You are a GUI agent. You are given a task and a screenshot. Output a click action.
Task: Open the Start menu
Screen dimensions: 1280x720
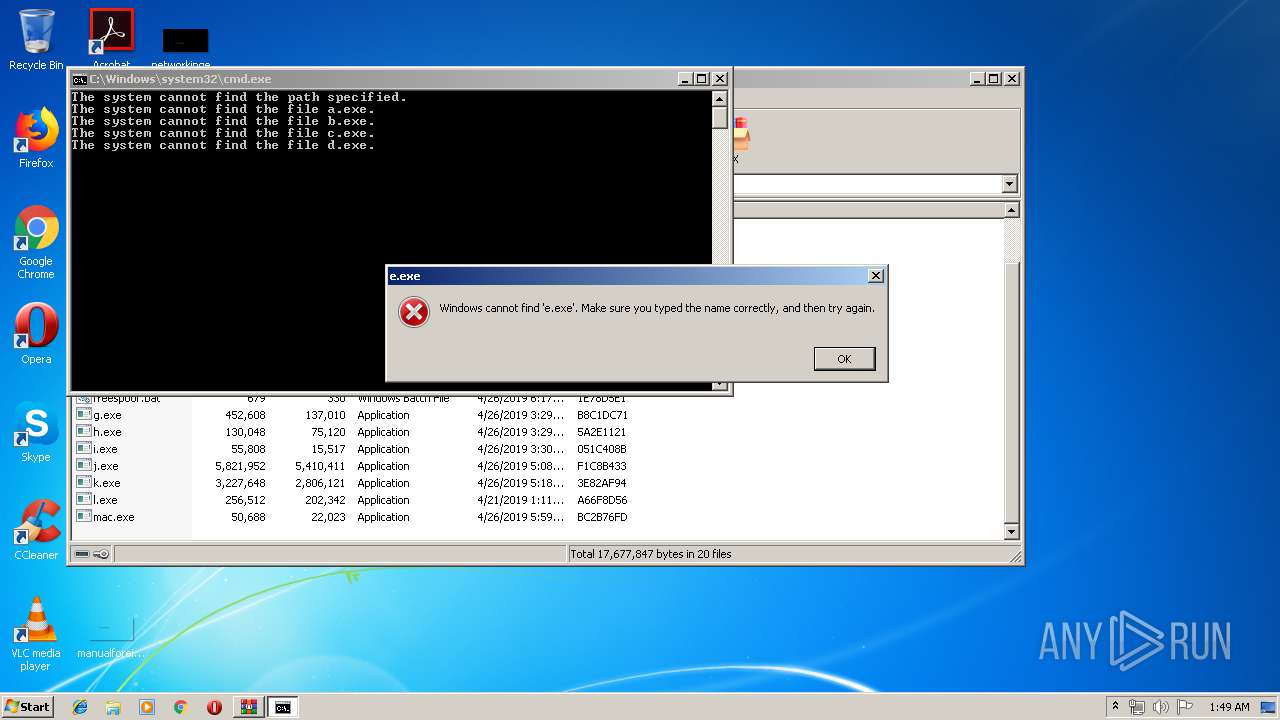(27, 707)
